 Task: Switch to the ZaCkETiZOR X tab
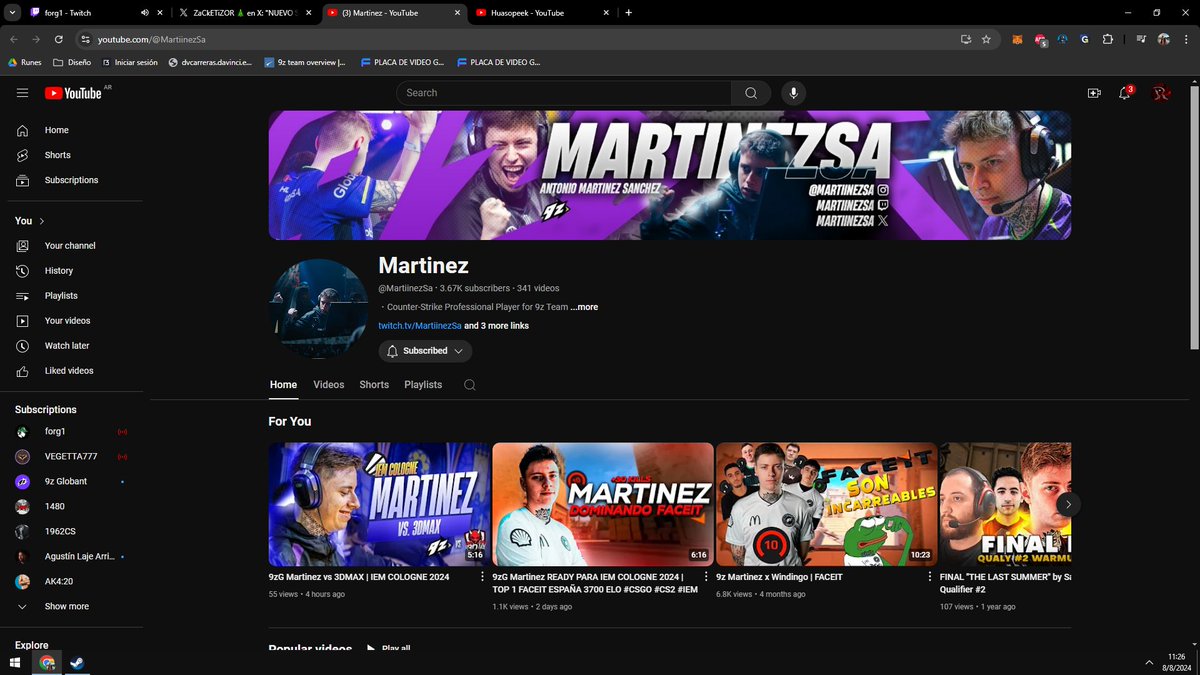tap(245, 13)
